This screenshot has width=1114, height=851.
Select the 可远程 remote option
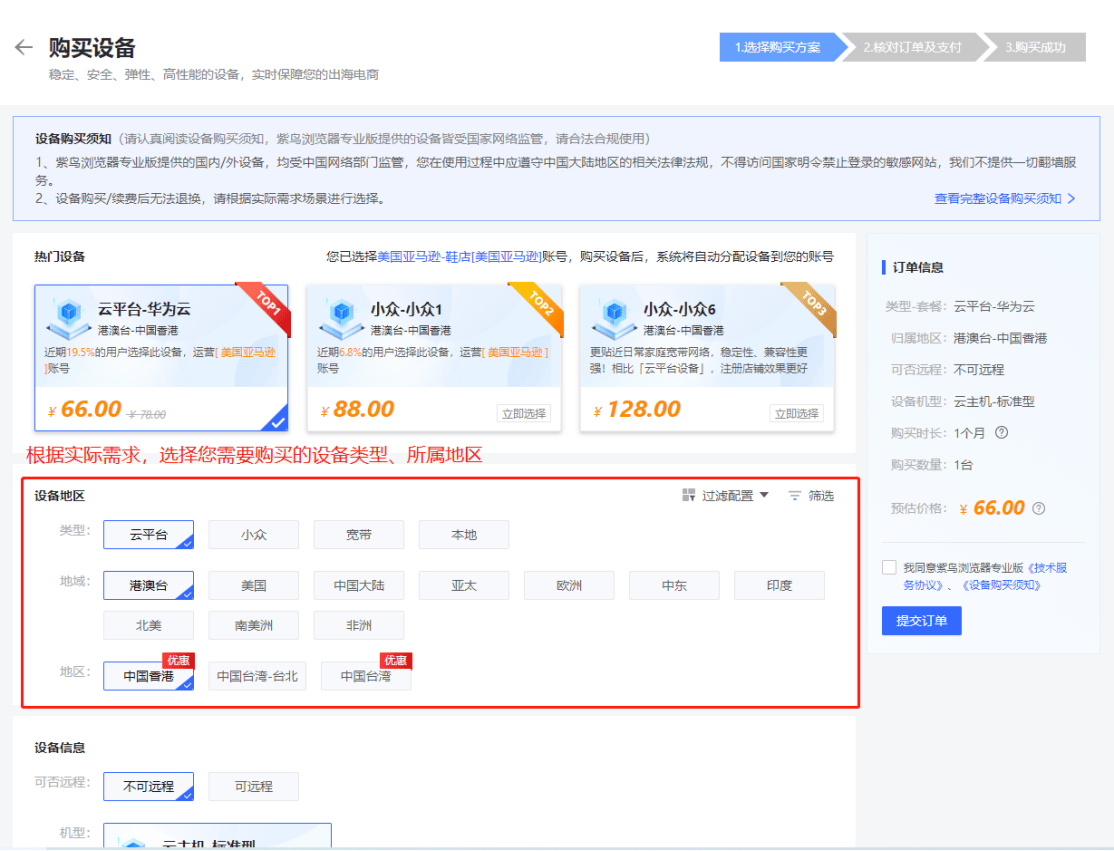pyautogui.click(x=253, y=787)
